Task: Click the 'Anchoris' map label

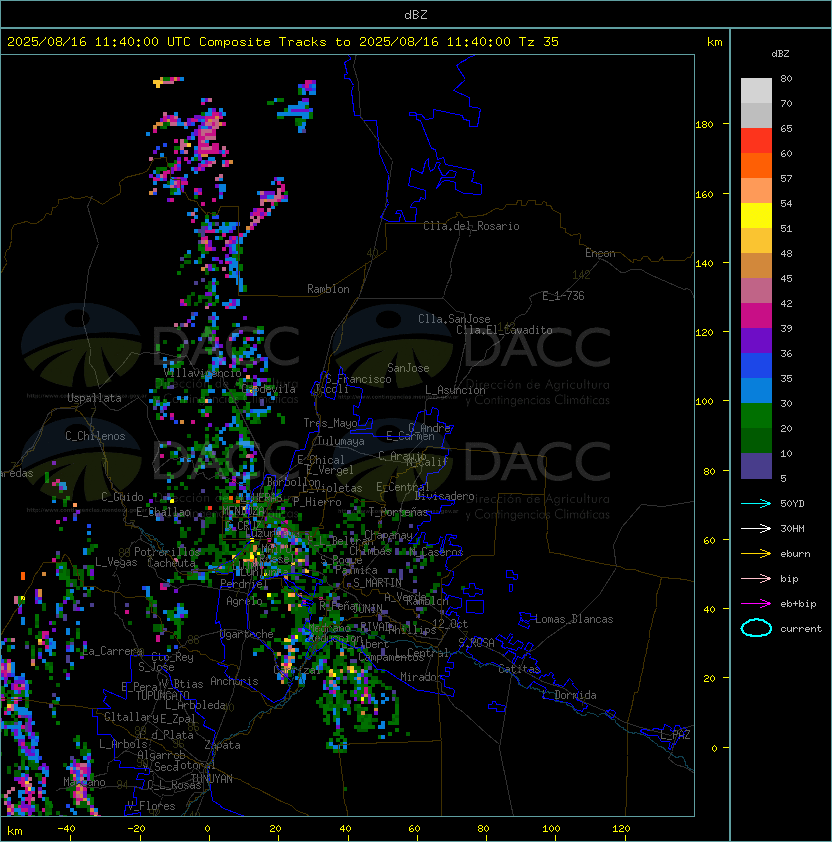Action: [x=234, y=681]
